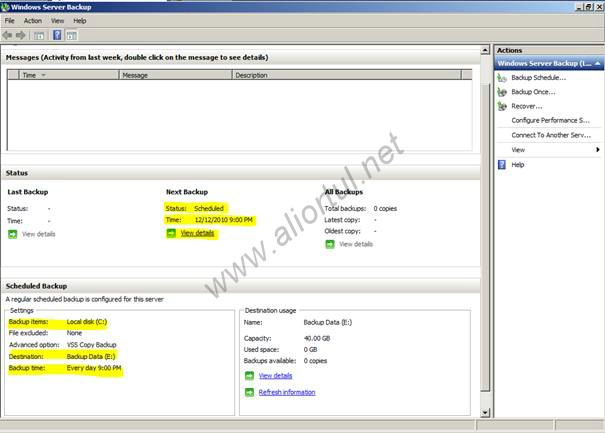
Task: Click green arrow icon under Next Backup
Action: (x=171, y=233)
